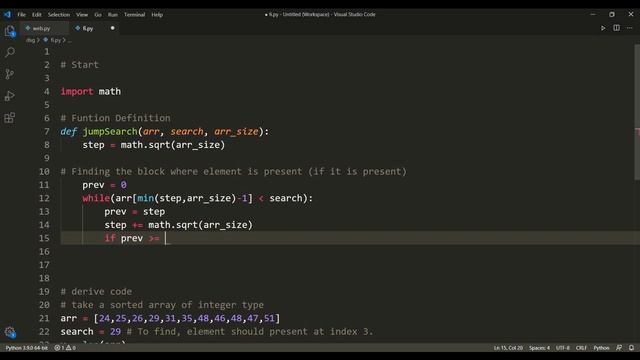The height and width of the screenshot is (360, 640).
Task: Click 'step = math.sqrt(arr_size)' on line 8
Action: [153, 145]
